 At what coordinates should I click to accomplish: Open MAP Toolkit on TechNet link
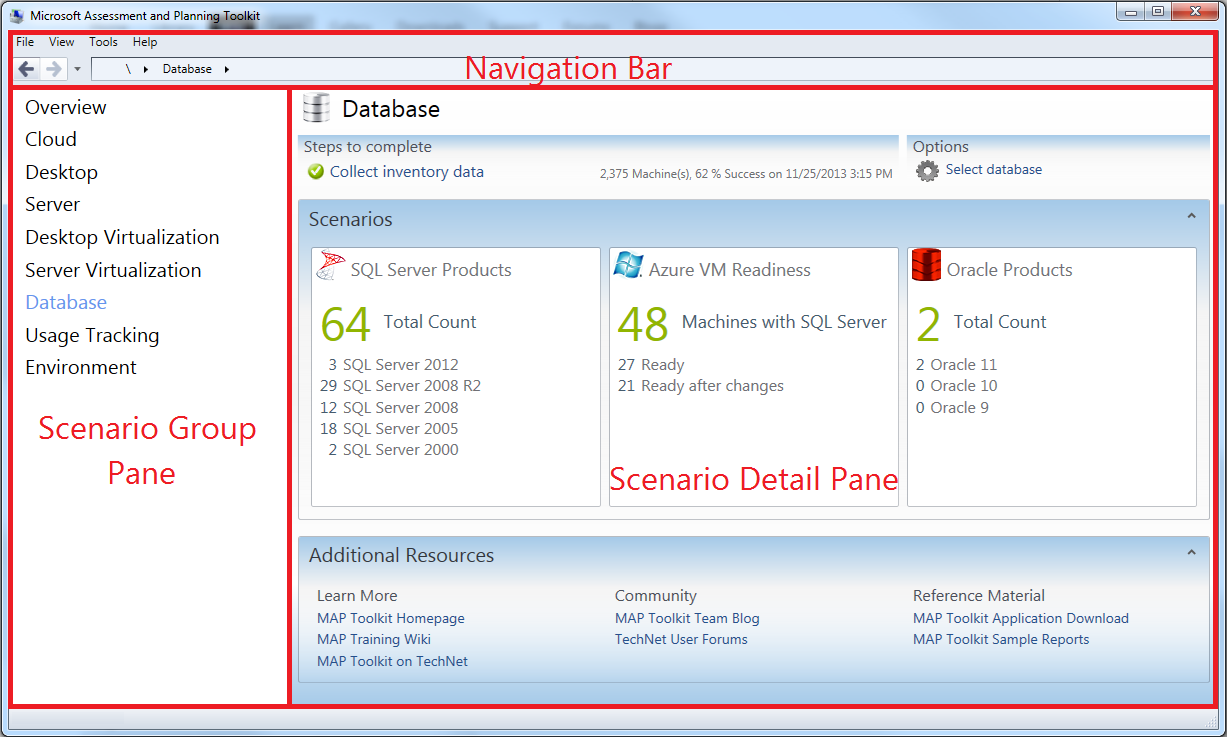tap(392, 661)
